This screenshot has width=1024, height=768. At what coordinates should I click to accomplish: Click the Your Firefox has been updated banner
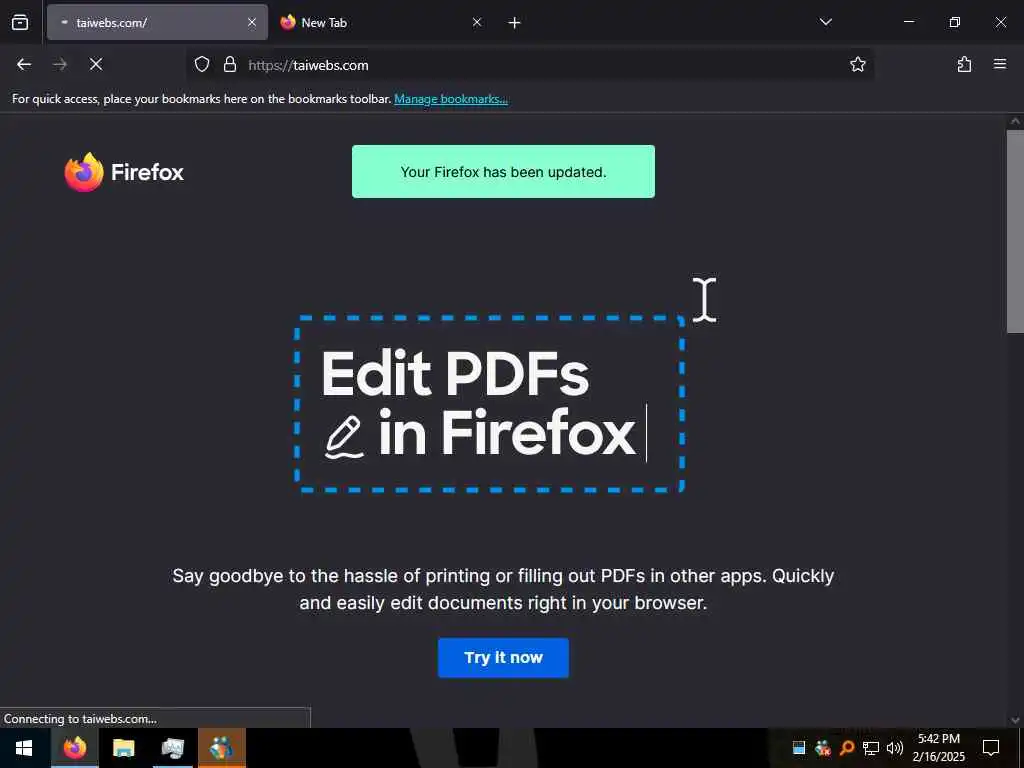click(x=503, y=172)
